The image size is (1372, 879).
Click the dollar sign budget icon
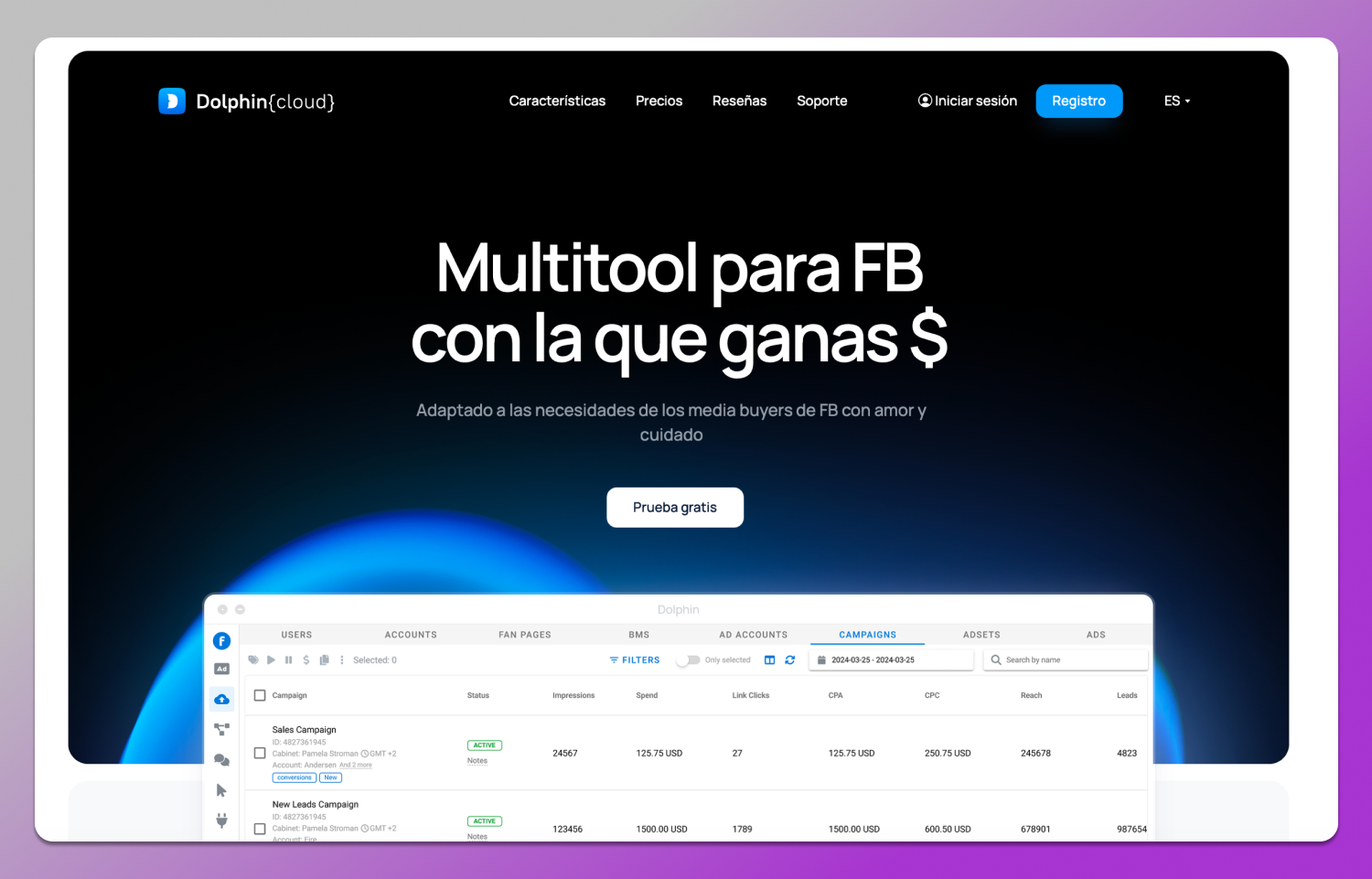(x=305, y=660)
